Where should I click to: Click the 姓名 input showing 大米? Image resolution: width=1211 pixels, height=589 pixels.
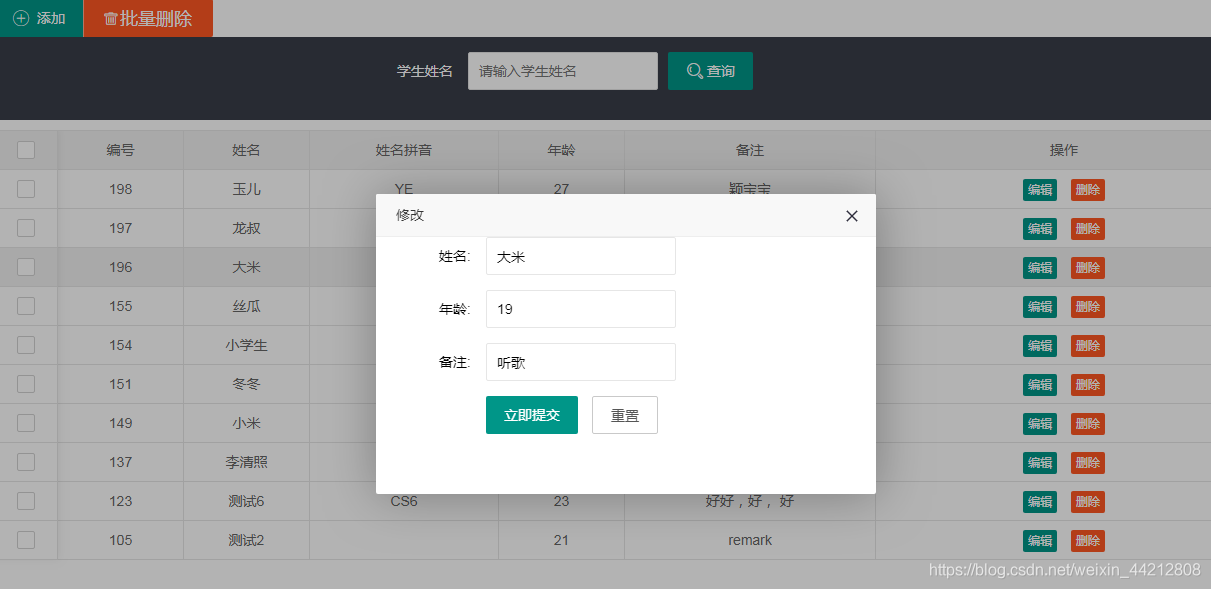[580, 255]
